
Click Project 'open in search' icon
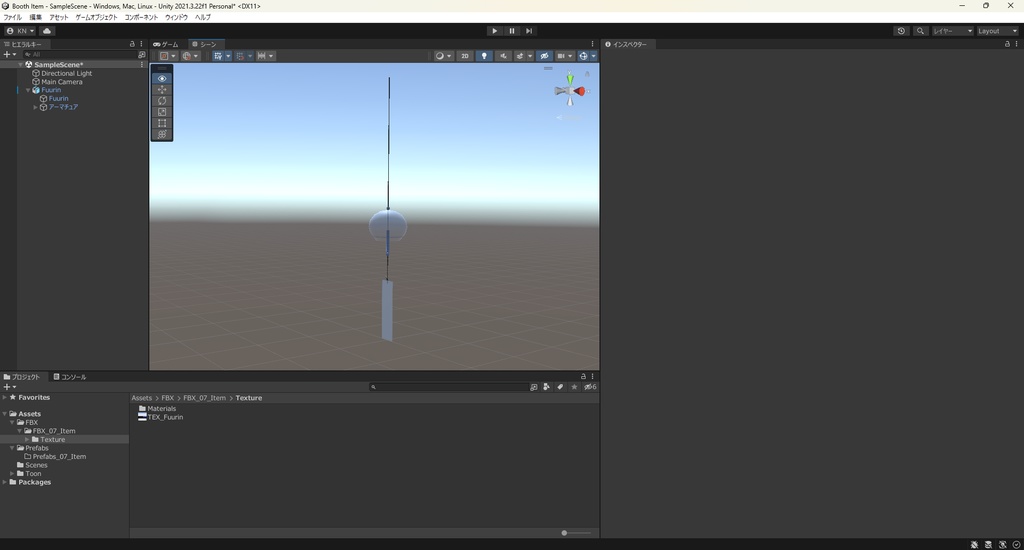click(534, 387)
